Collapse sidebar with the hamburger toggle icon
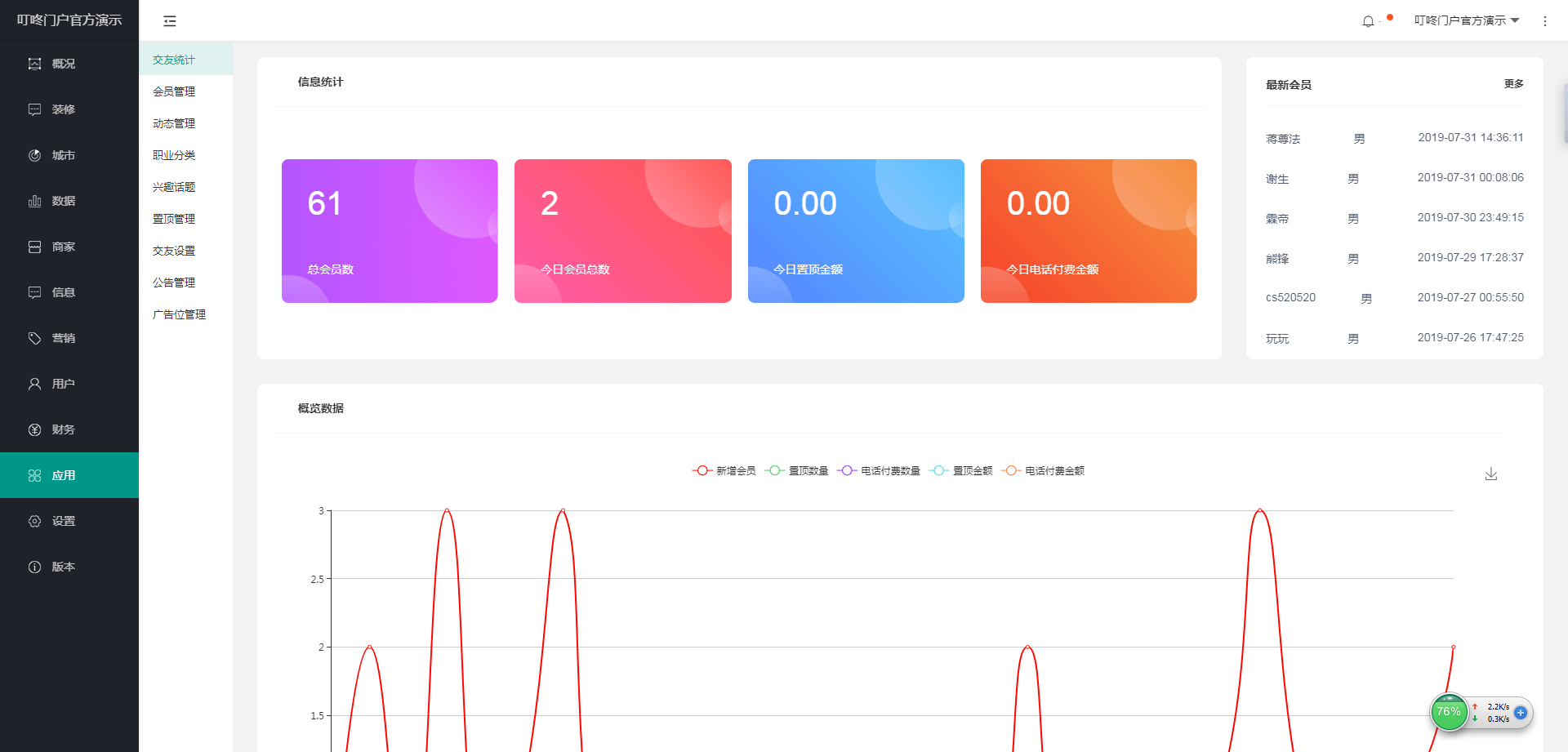This screenshot has width=1568, height=752. click(170, 21)
